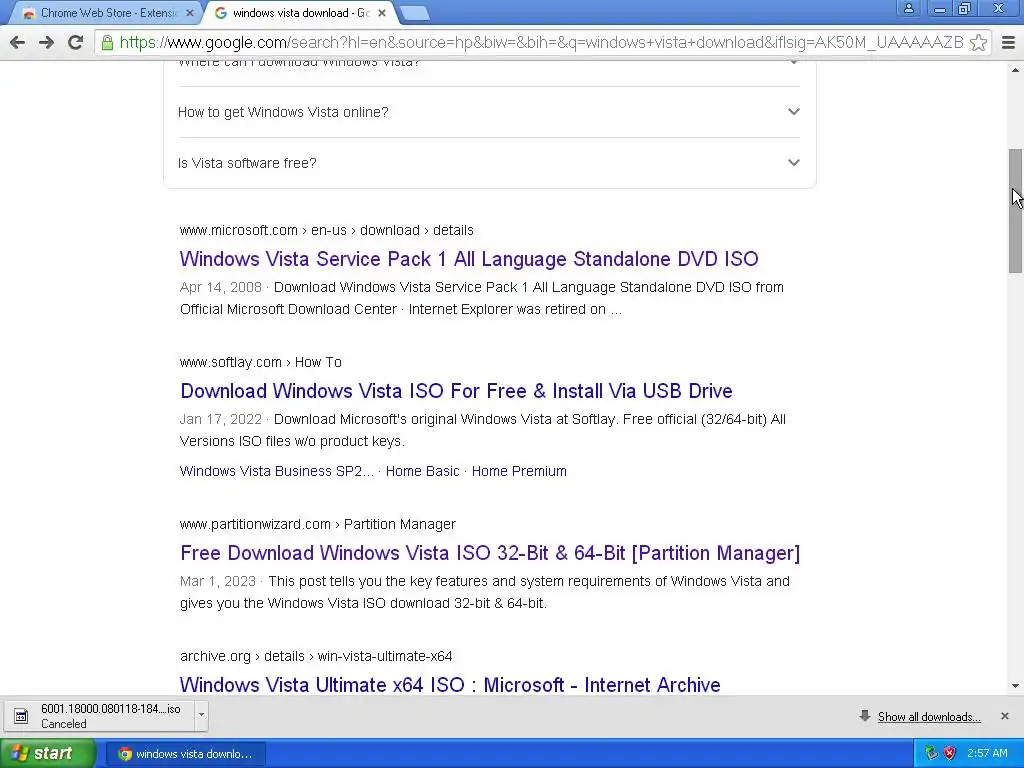The image size is (1024, 768).
Task: Click the user profile icon in title bar
Action: click(x=908, y=8)
